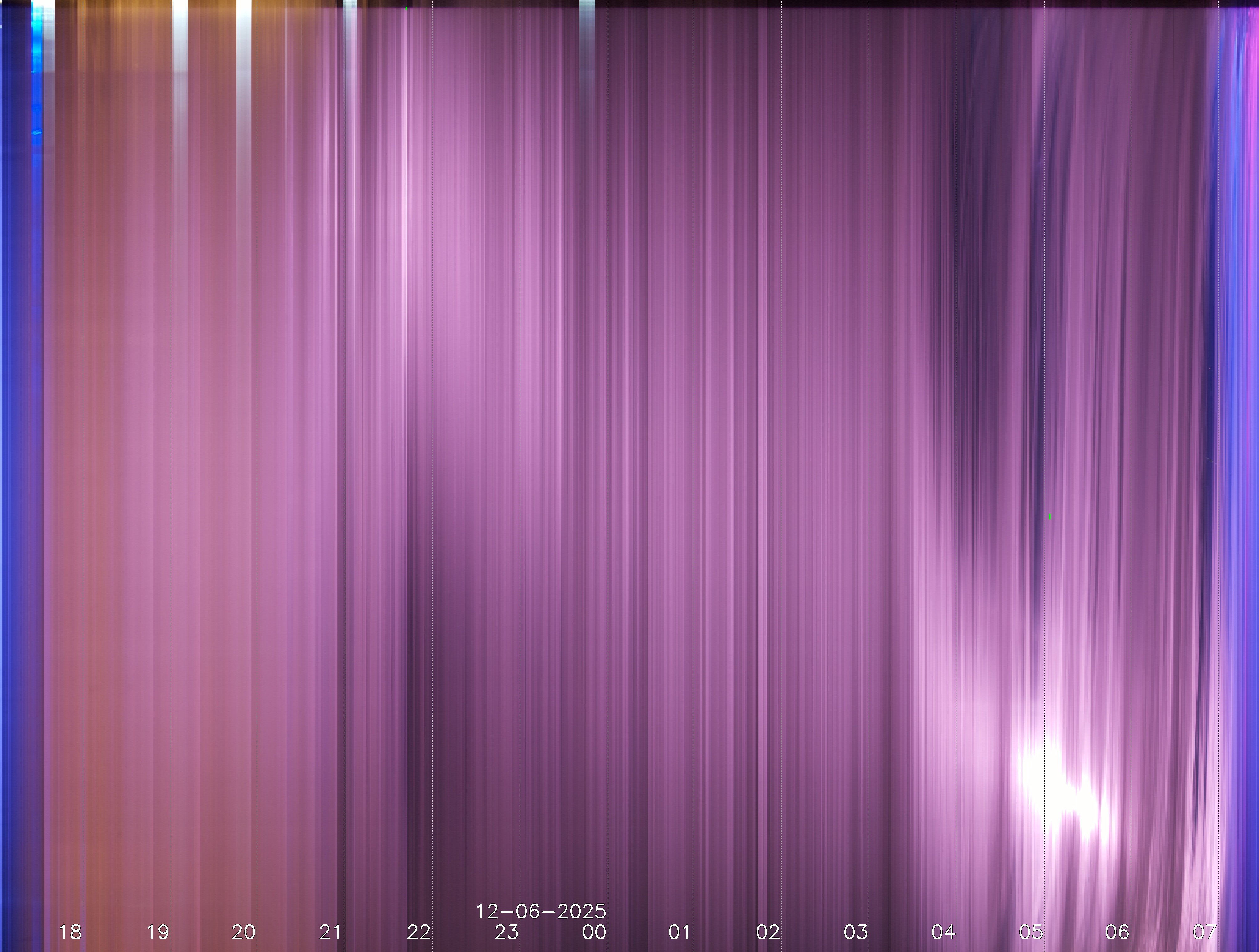Select the 20 hour label

point(244,932)
